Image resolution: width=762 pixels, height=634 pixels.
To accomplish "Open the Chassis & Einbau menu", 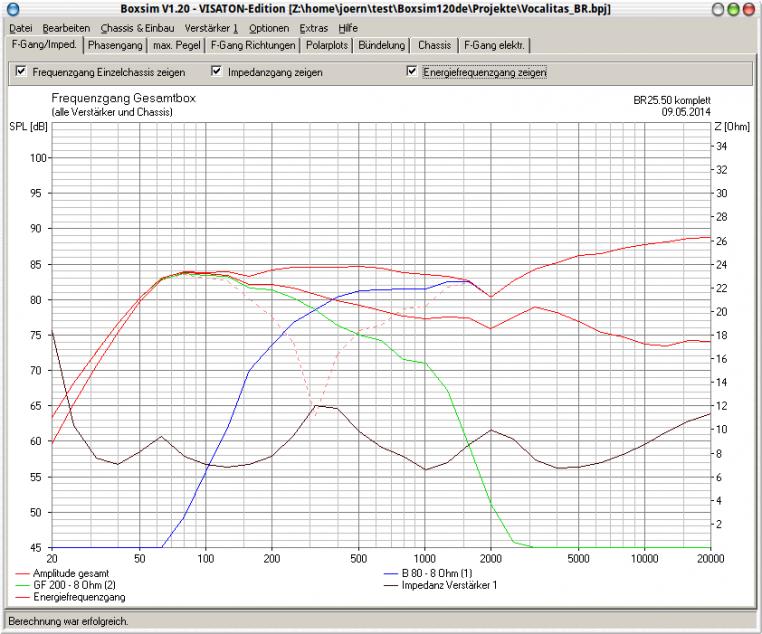I will tap(138, 28).
